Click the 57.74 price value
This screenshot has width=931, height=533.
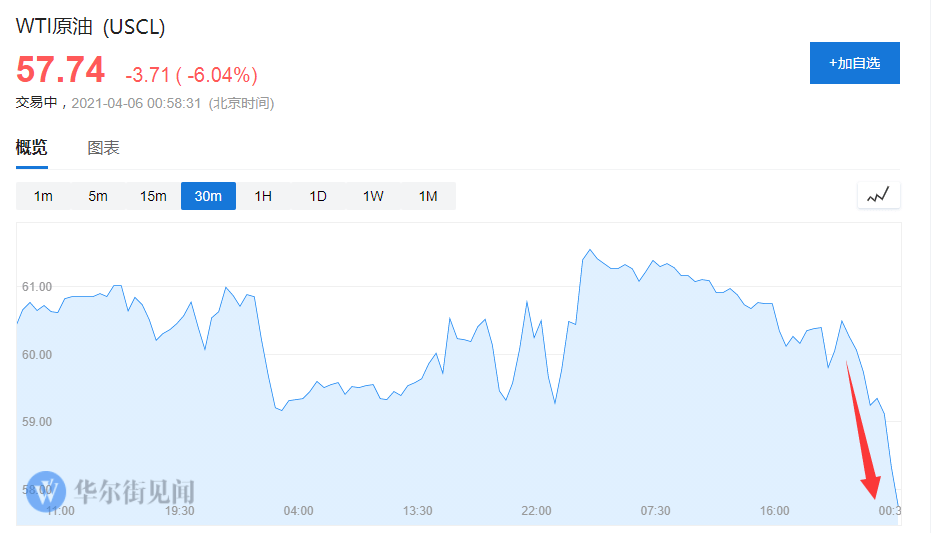61,70
